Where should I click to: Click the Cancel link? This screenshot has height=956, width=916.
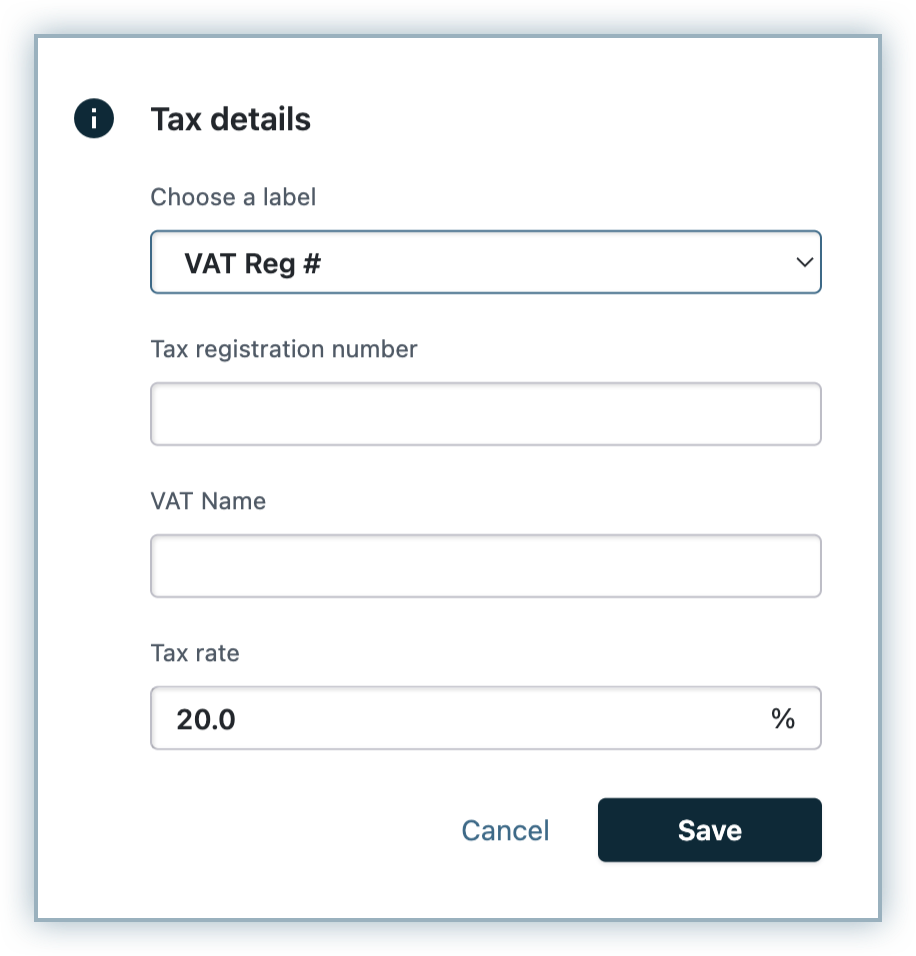(505, 830)
